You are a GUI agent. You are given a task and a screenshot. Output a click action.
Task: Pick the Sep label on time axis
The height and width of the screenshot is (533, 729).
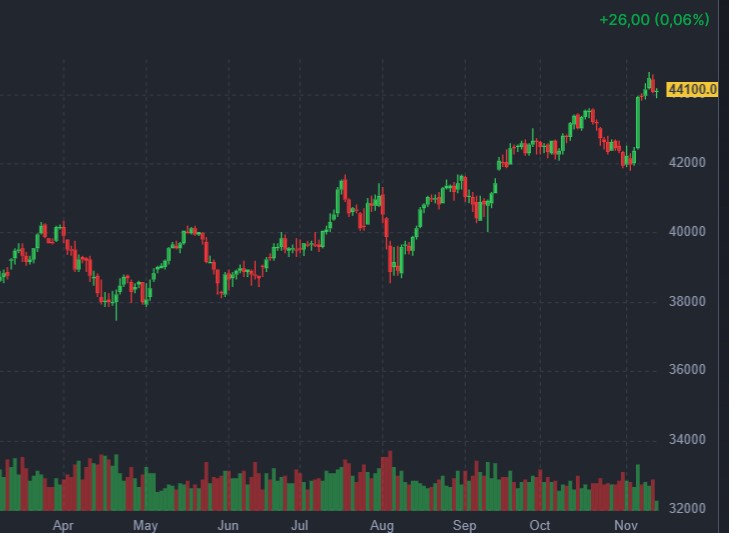pos(464,524)
